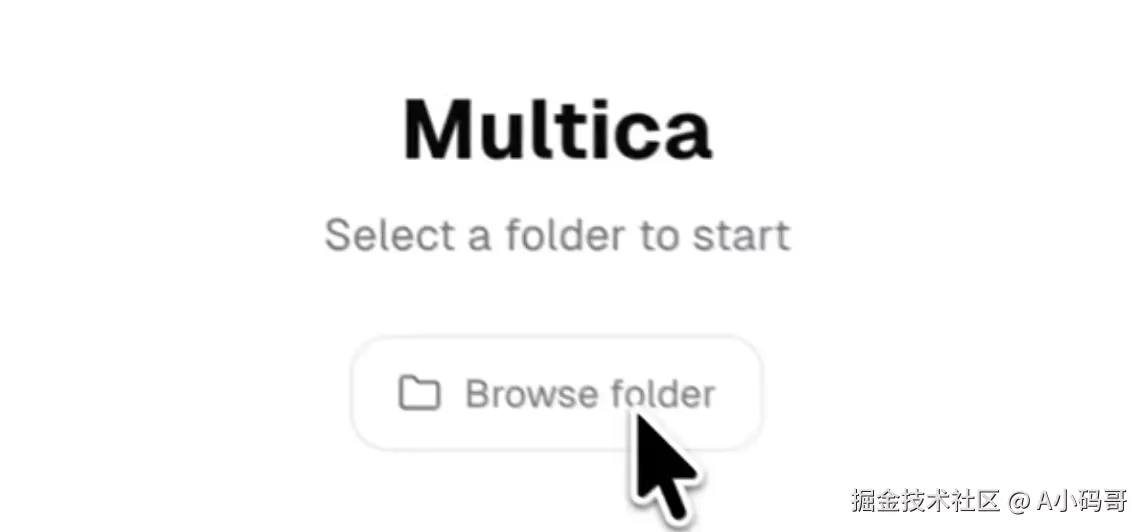Image resolution: width=1145 pixels, height=532 pixels.
Task: Click the word 'Browse' in the button
Action: coord(532,394)
